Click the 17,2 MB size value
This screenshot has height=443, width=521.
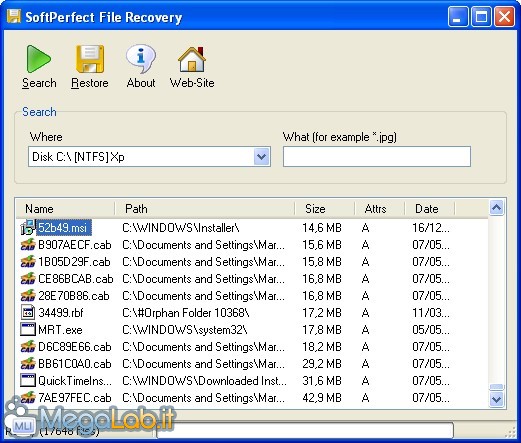tap(322, 313)
